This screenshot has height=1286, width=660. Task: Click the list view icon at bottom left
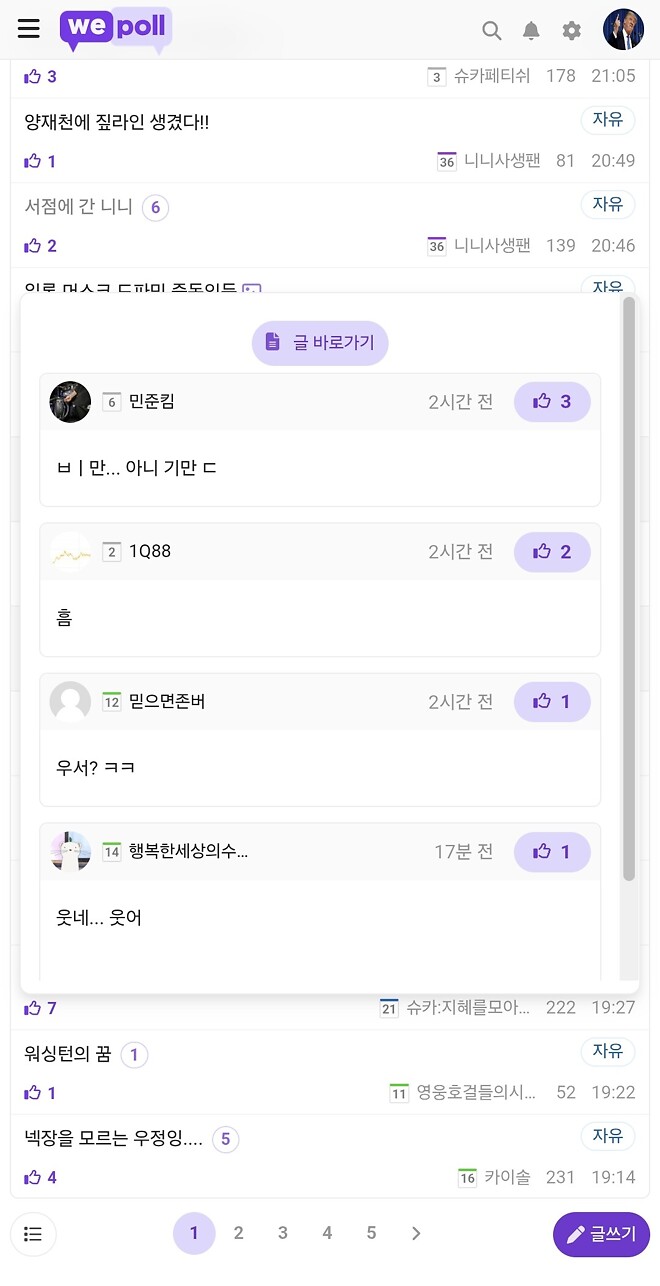[33, 1234]
